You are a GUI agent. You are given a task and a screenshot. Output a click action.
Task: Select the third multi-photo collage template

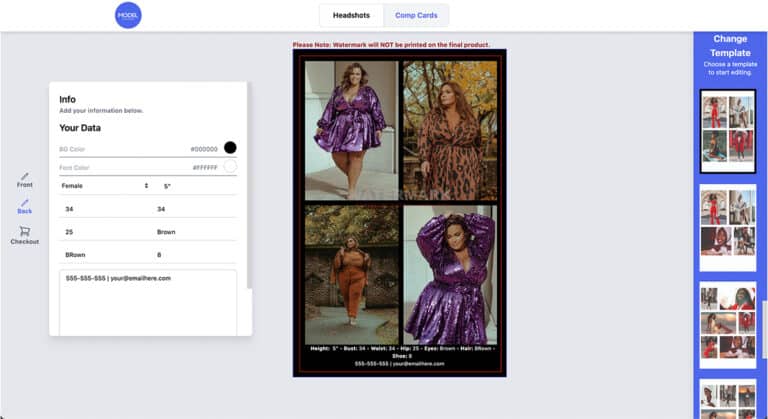728,324
